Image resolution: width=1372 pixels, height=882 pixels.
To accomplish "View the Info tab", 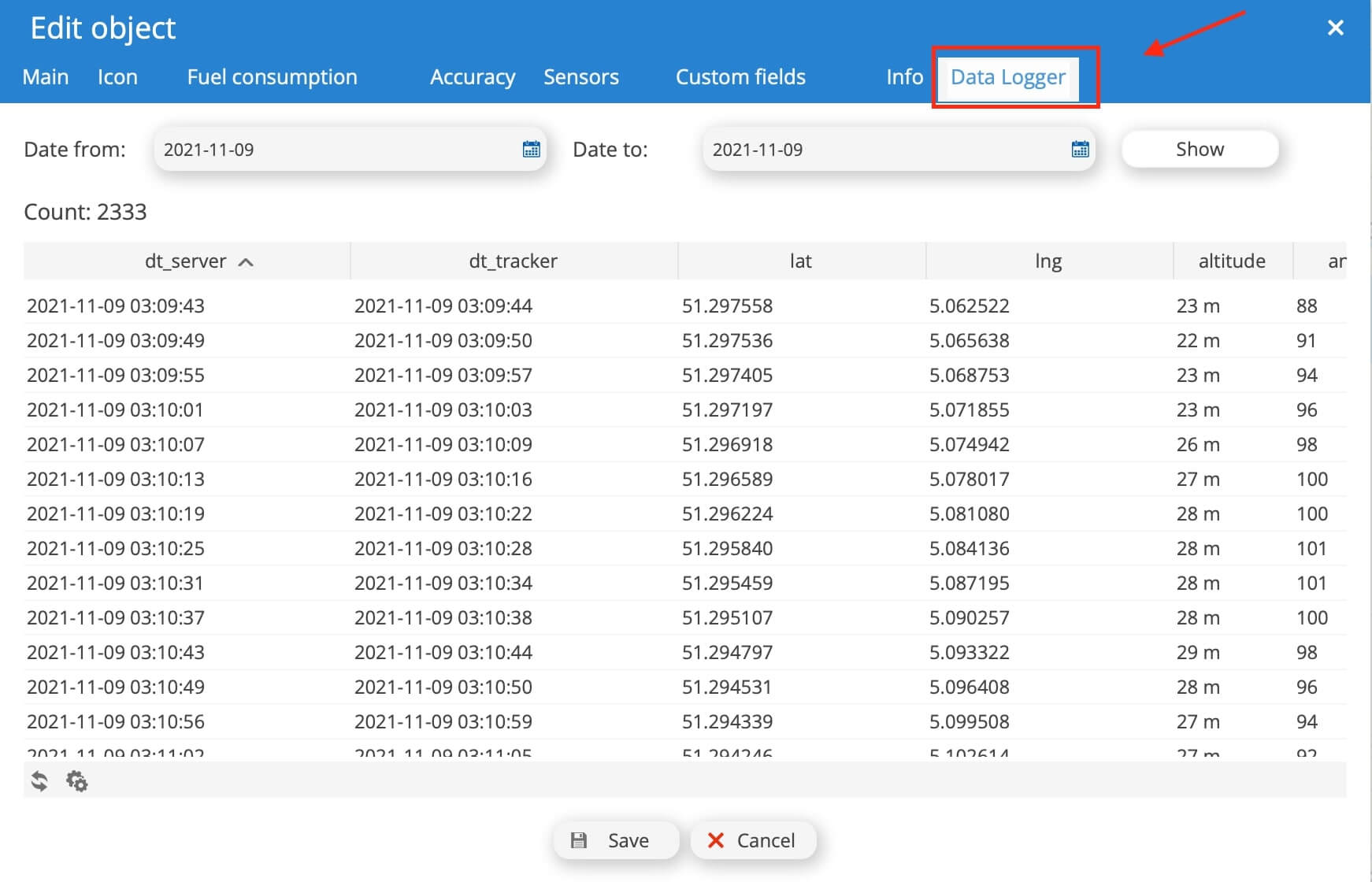I will coord(904,77).
